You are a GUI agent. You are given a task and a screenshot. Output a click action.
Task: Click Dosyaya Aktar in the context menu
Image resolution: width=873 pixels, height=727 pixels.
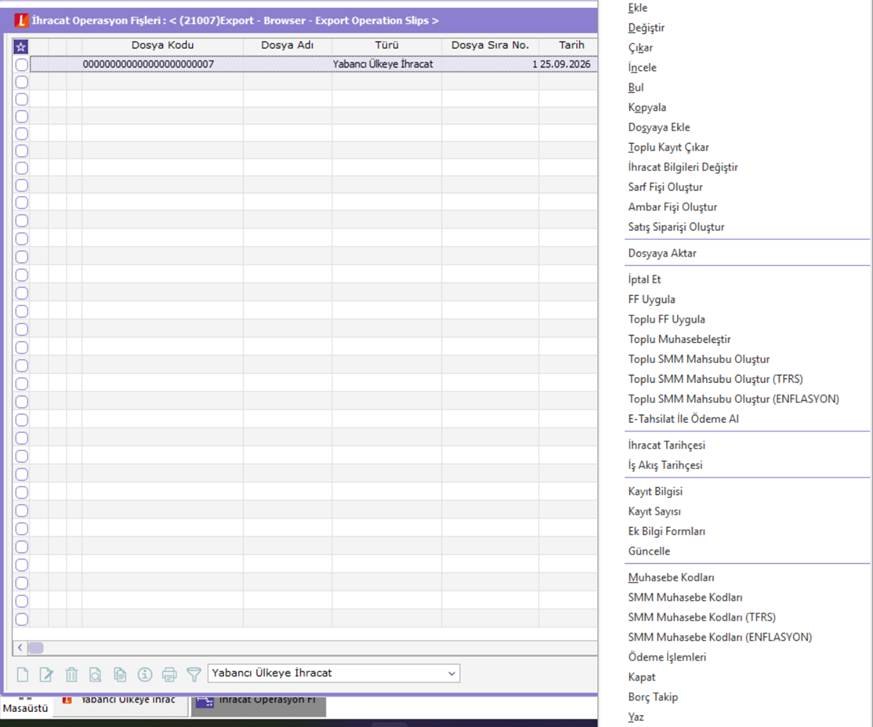click(x=662, y=253)
